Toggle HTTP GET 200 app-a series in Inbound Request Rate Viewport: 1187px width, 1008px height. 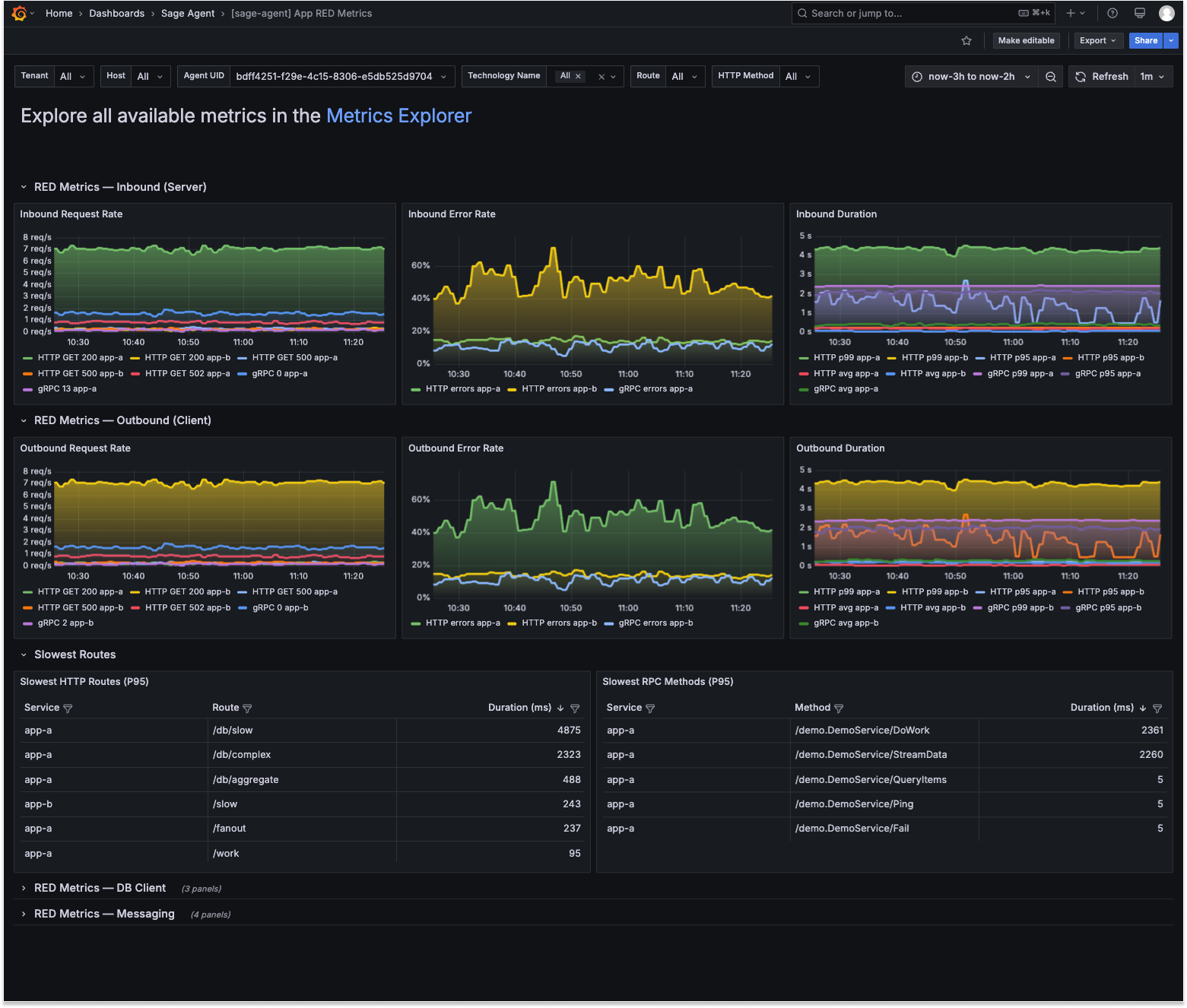73,358
